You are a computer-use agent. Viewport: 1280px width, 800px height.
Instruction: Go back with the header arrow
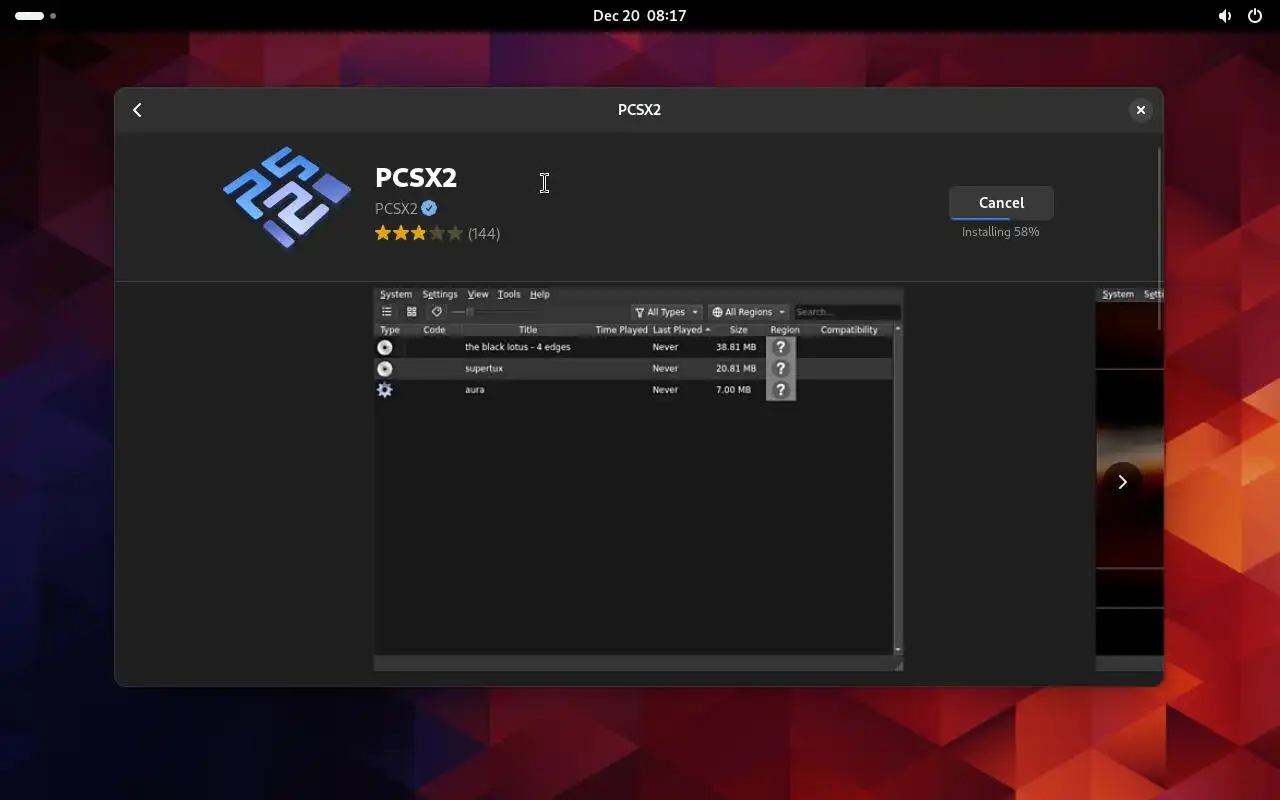coord(137,110)
